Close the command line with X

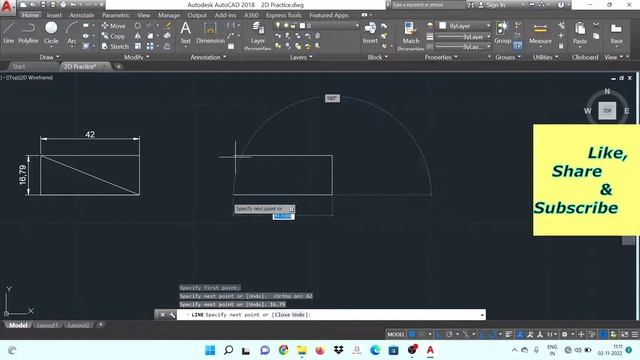(x=162, y=315)
